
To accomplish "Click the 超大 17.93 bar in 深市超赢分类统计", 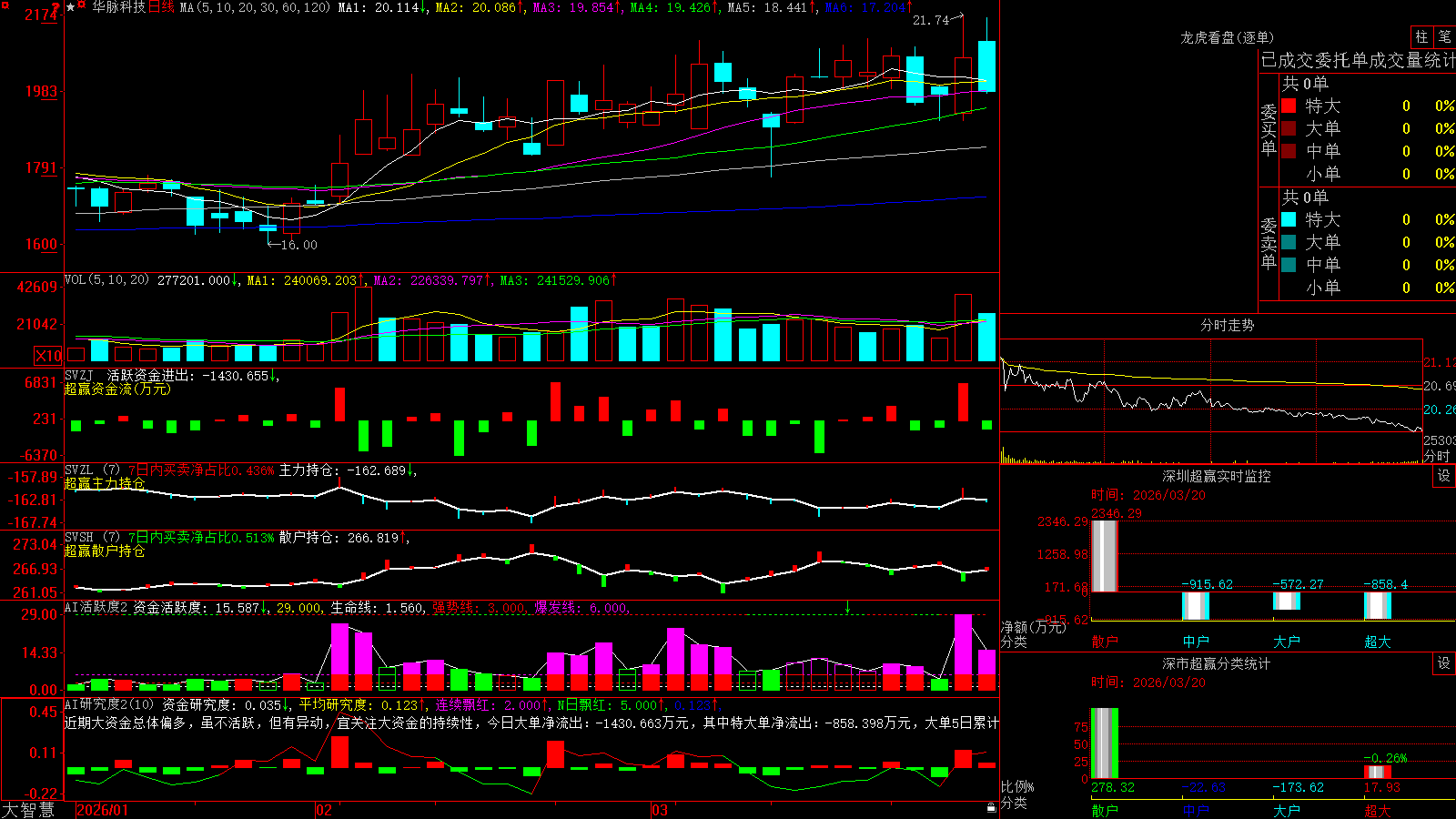I will point(1378,773).
